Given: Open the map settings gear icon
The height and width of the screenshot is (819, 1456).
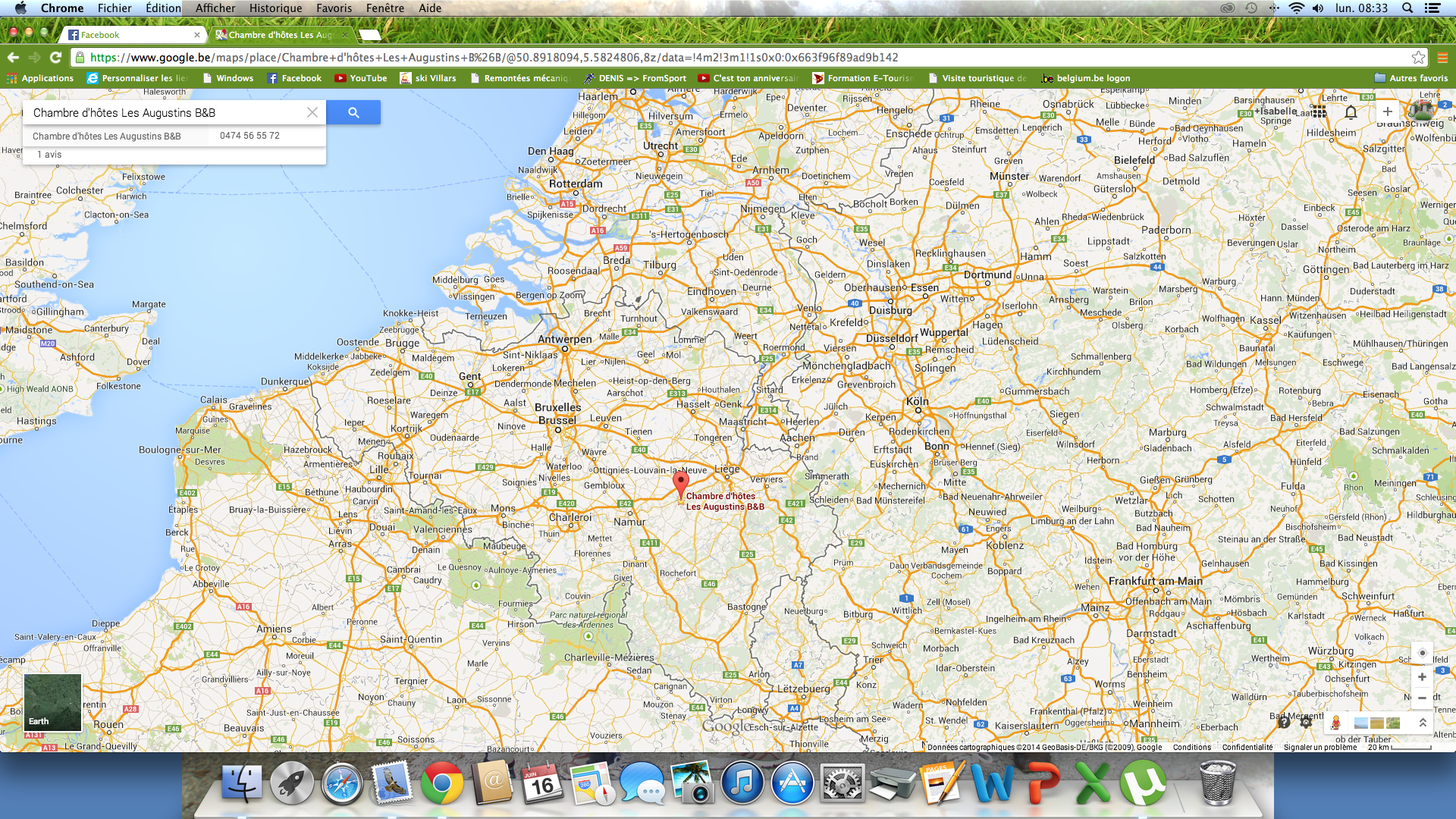Looking at the screenshot, I should 1306,723.
